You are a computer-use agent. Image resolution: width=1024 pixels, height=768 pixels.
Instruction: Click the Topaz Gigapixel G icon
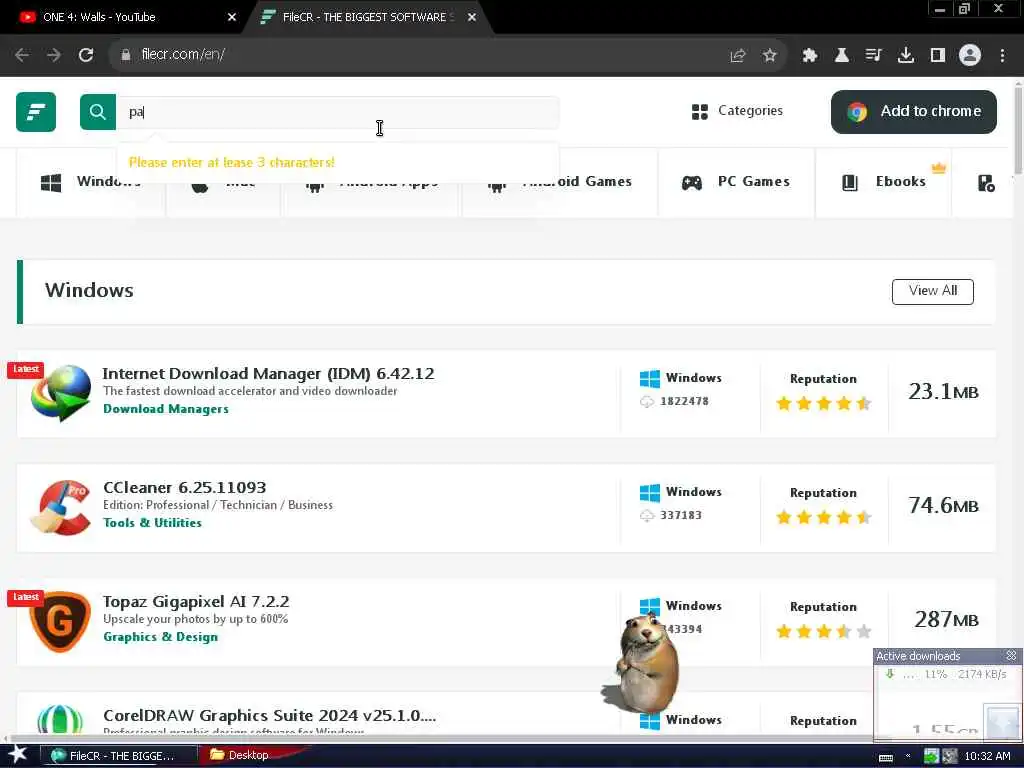[x=60, y=622]
